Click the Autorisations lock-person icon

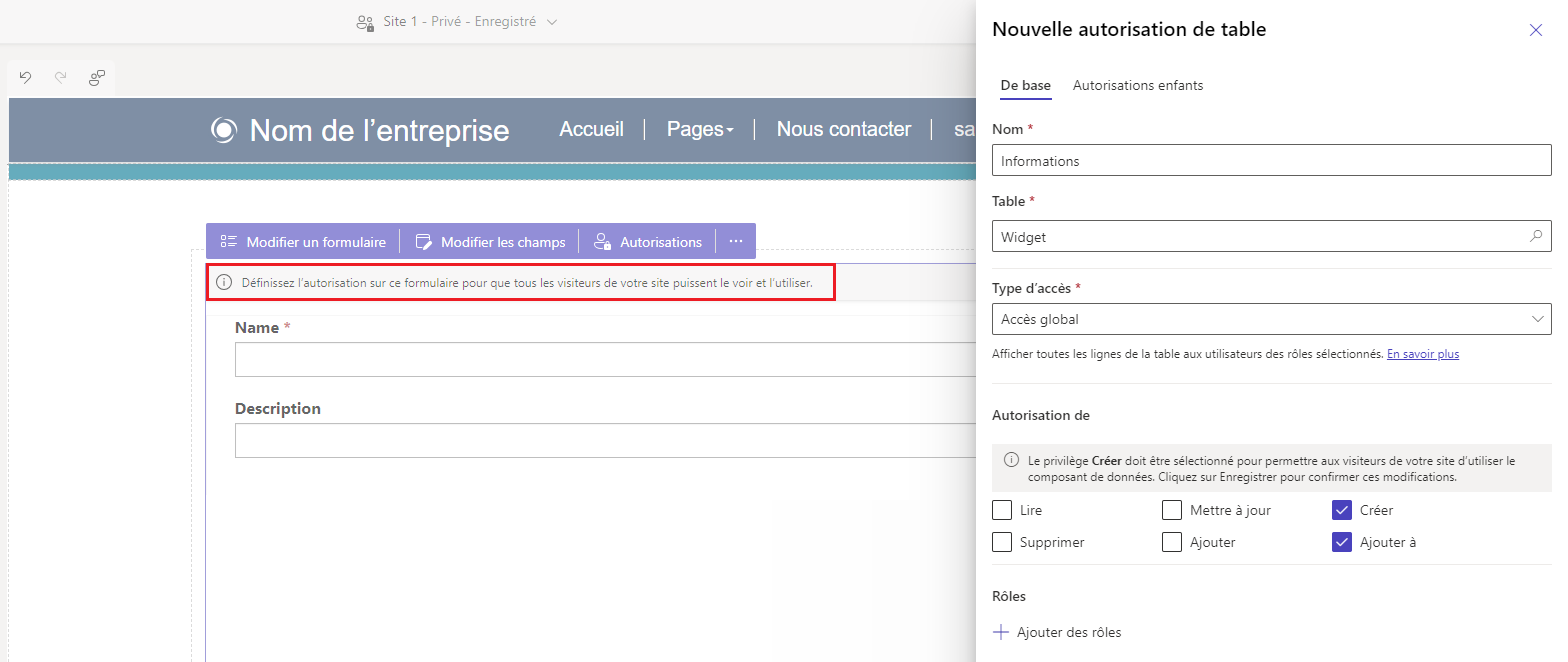(602, 242)
